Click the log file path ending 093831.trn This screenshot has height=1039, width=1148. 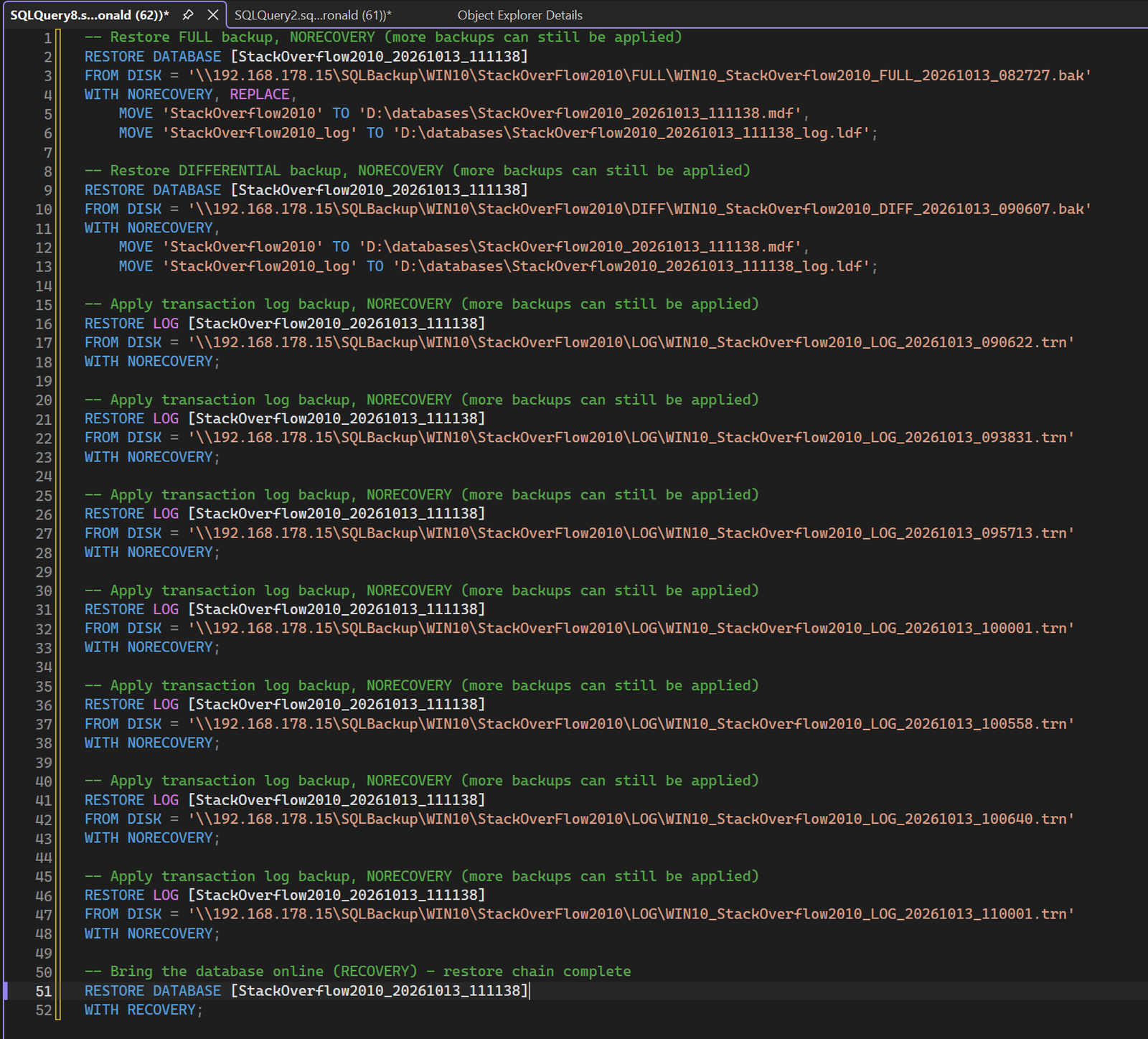[x=631, y=438]
